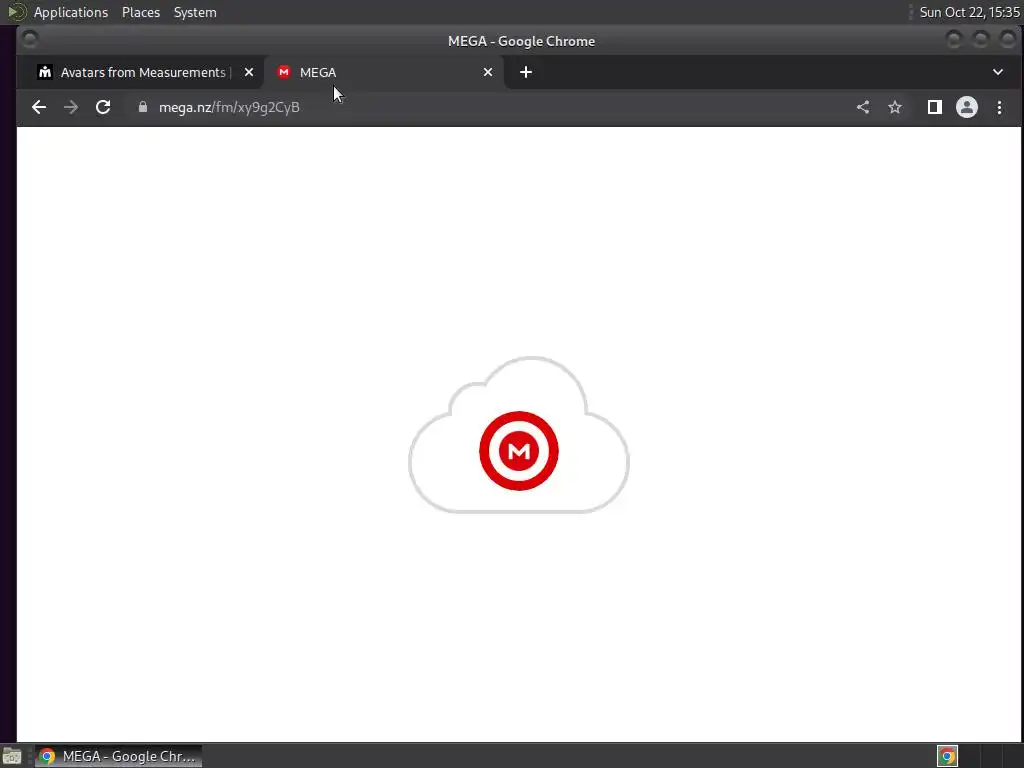
Task: Click the address bar showing mega.nz URL
Action: (x=490, y=107)
